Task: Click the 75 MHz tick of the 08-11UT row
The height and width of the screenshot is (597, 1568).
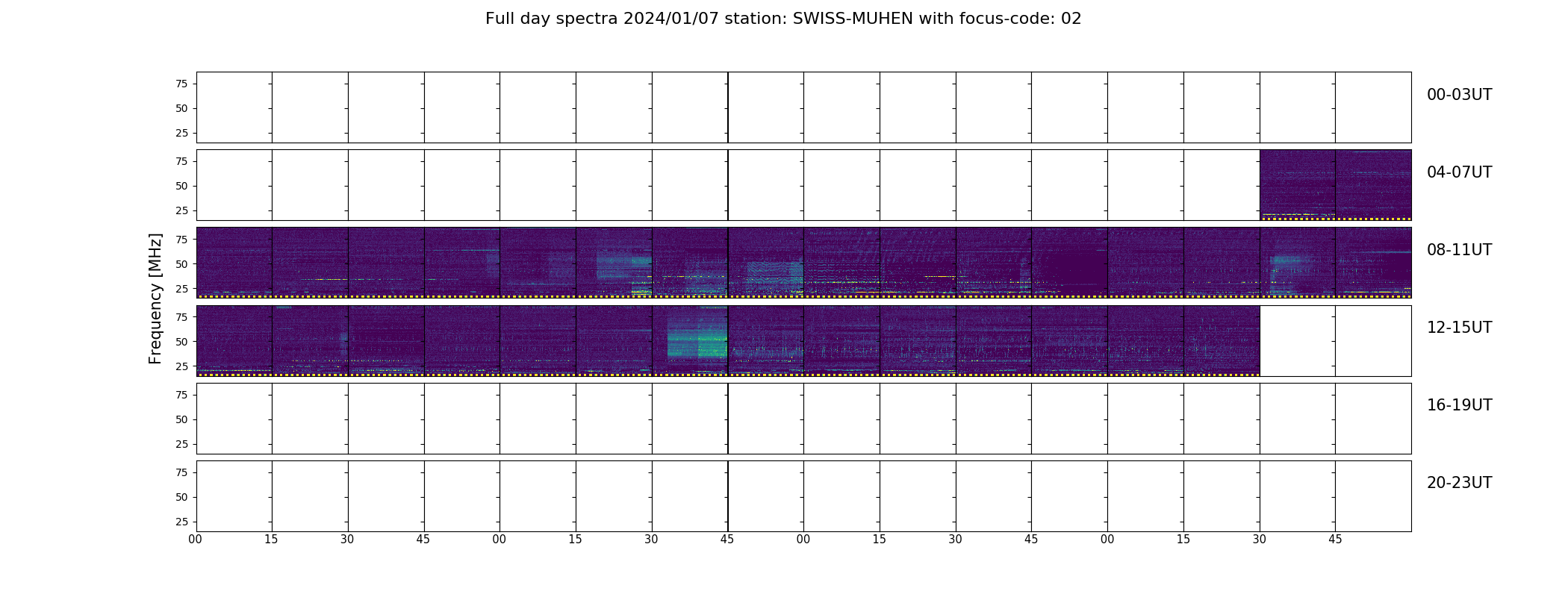Action: (x=181, y=239)
